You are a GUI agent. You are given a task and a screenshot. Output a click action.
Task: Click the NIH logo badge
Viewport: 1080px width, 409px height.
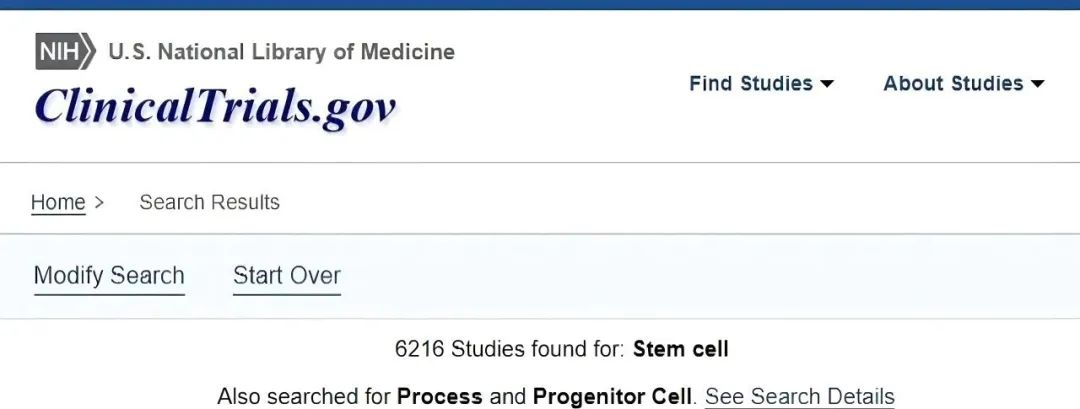click(x=65, y=52)
